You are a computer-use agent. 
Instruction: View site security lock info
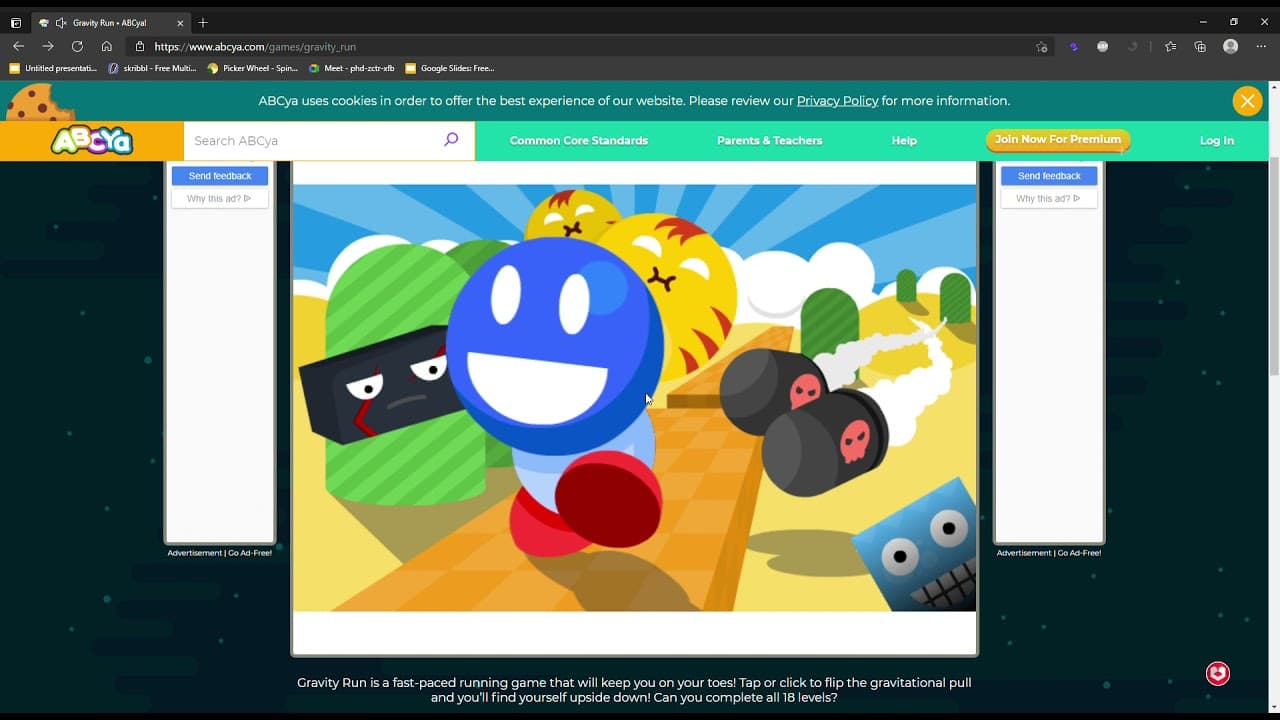[x=139, y=46]
